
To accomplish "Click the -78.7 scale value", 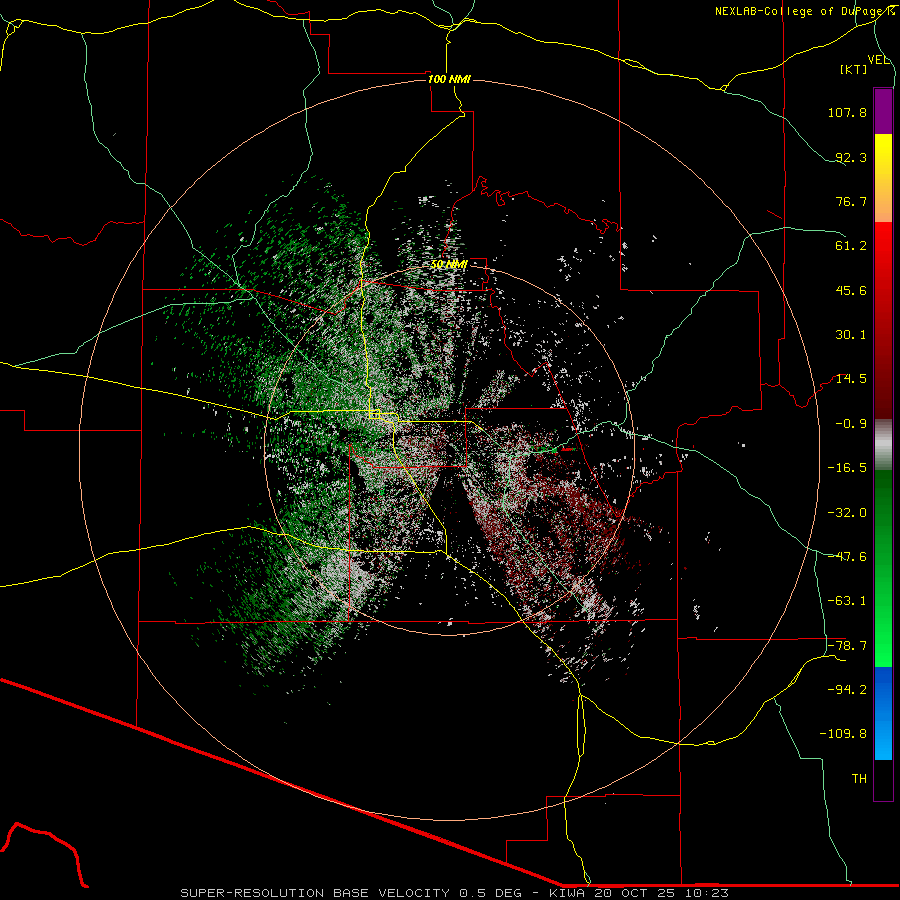I will [847, 646].
